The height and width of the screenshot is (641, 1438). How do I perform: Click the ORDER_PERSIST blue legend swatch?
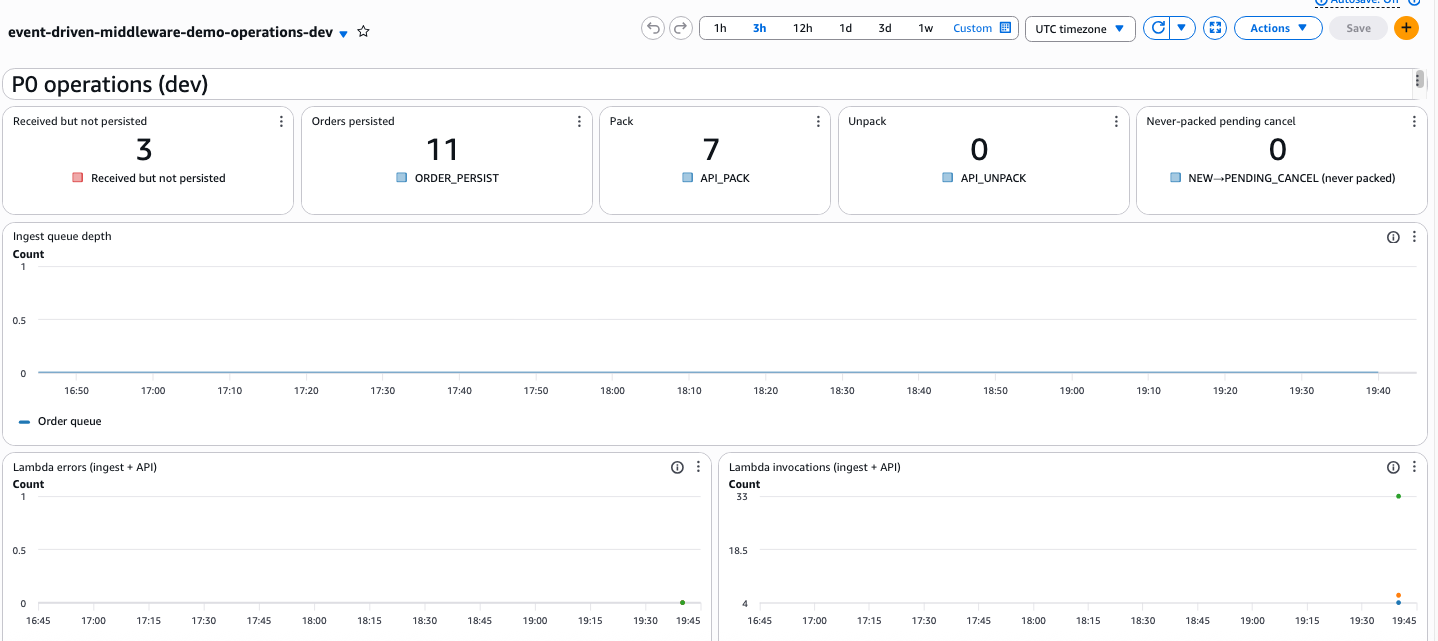coord(401,178)
